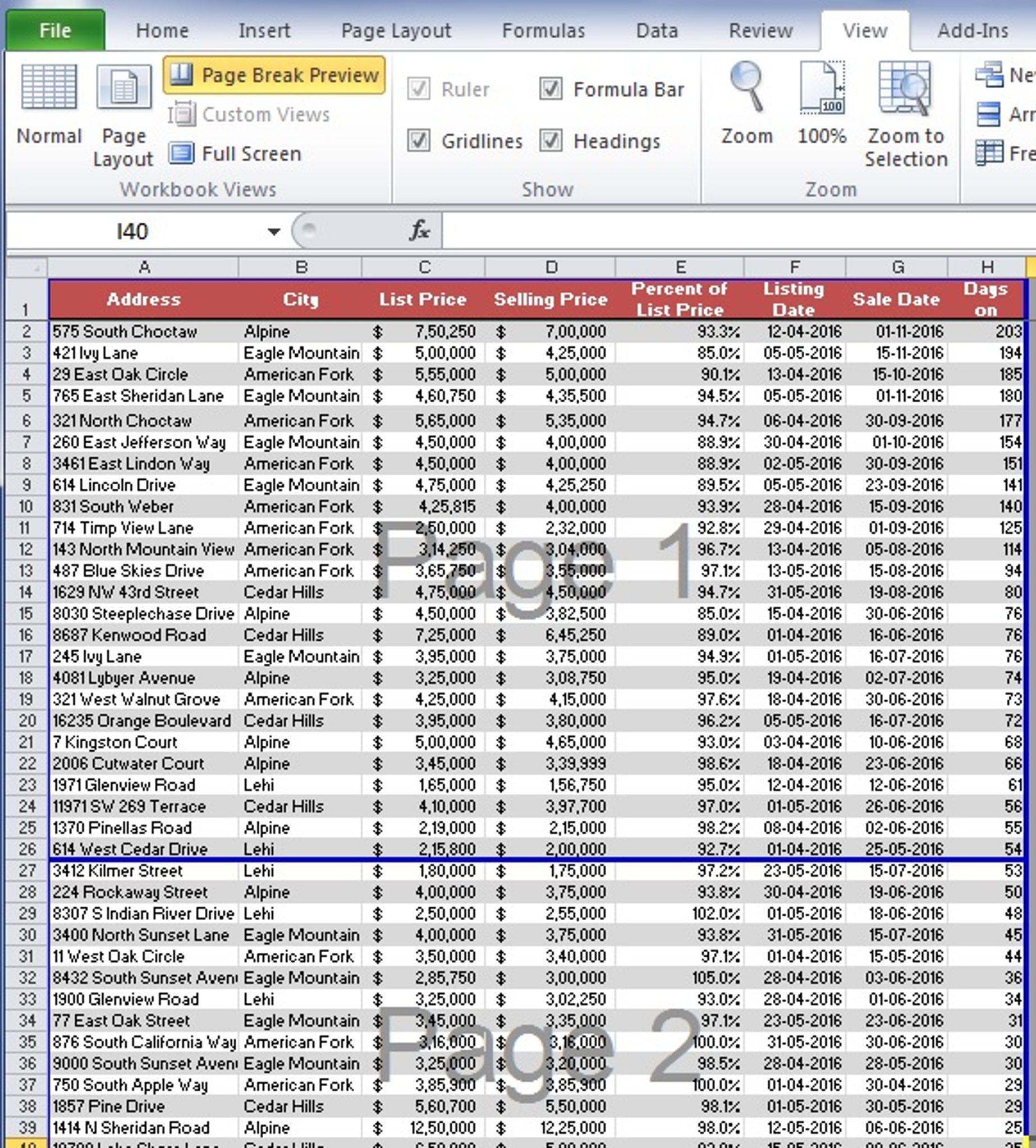Viewport: 1036px width, 1148px height.
Task: Uncheck the Headings checkbox
Action: (x=551, y=141)
